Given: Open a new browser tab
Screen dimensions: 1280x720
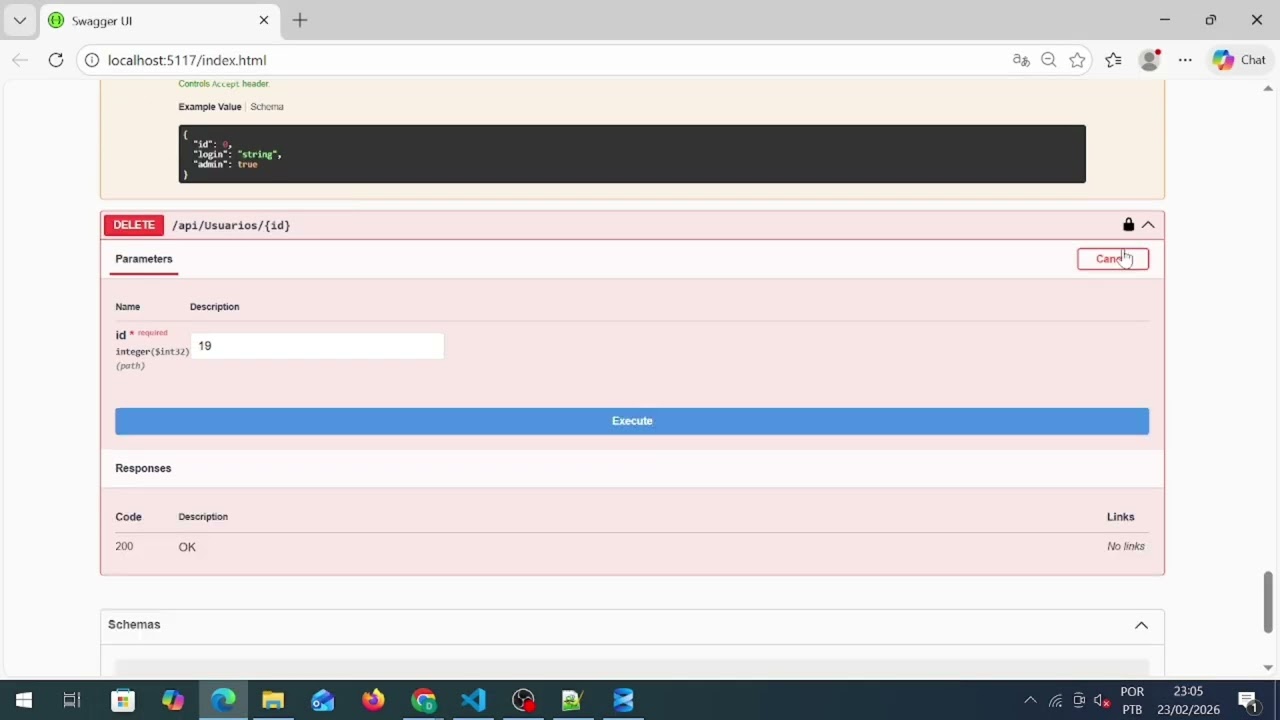Looking at the screenshot, I should click(x=300, y=20).
